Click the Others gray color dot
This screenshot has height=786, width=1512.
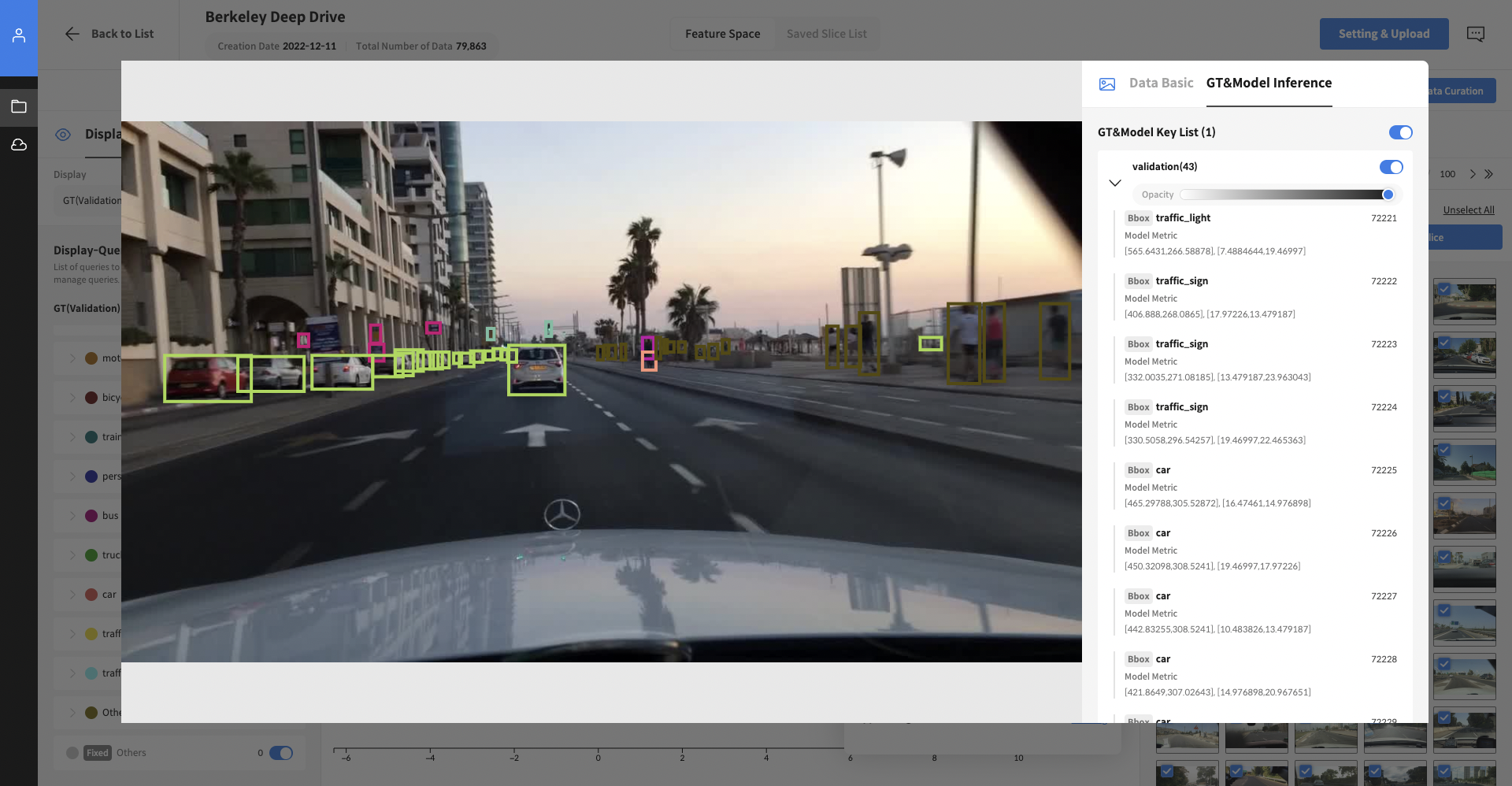point(72,753)
